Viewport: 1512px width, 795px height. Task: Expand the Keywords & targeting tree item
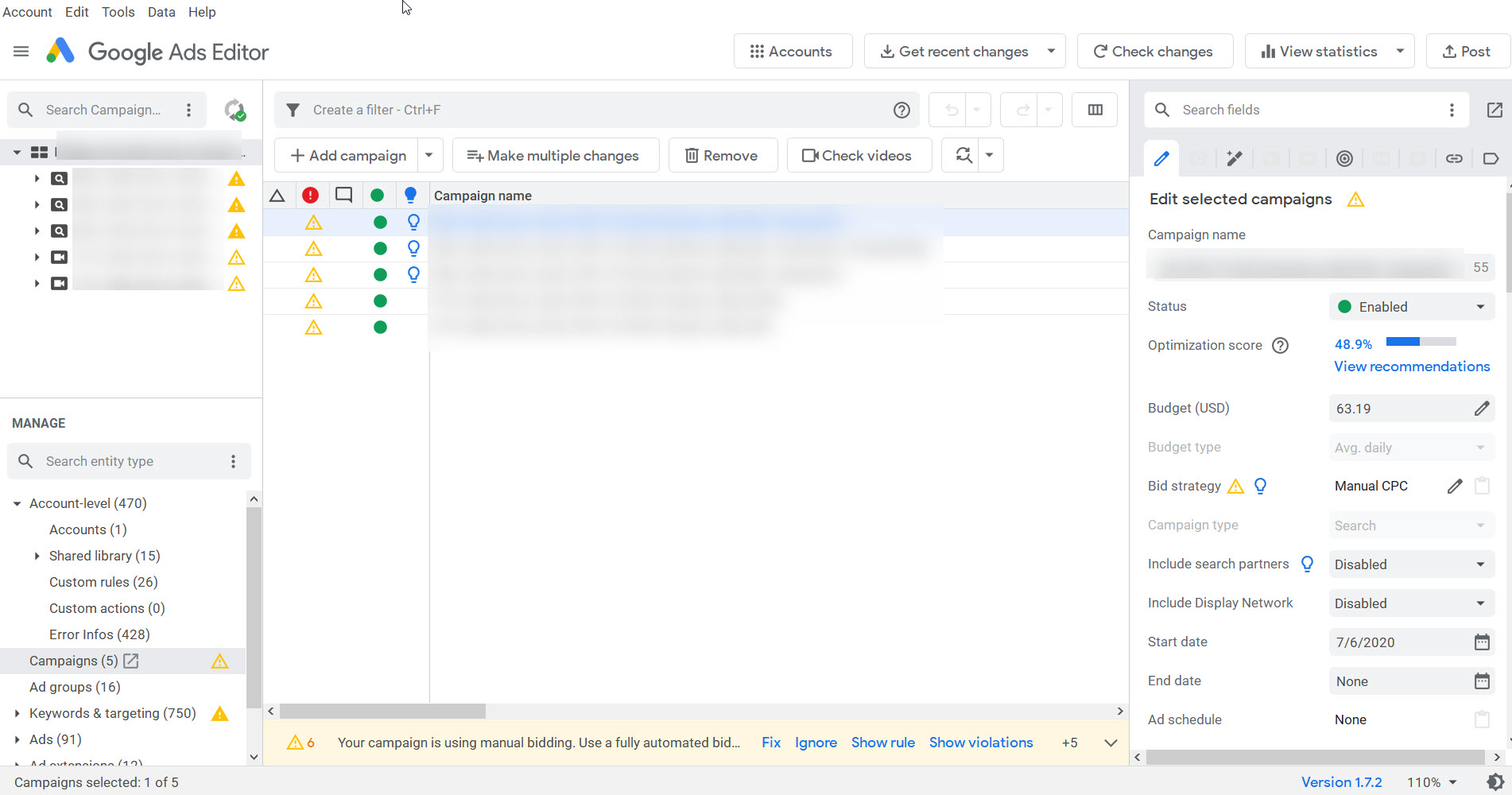17,713
